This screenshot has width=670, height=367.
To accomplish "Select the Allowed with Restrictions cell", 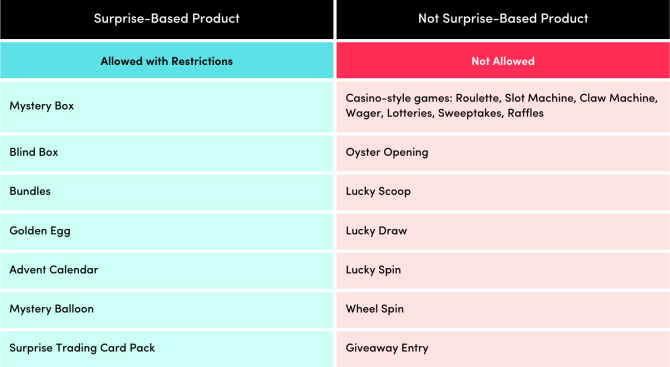I will 167,60.
